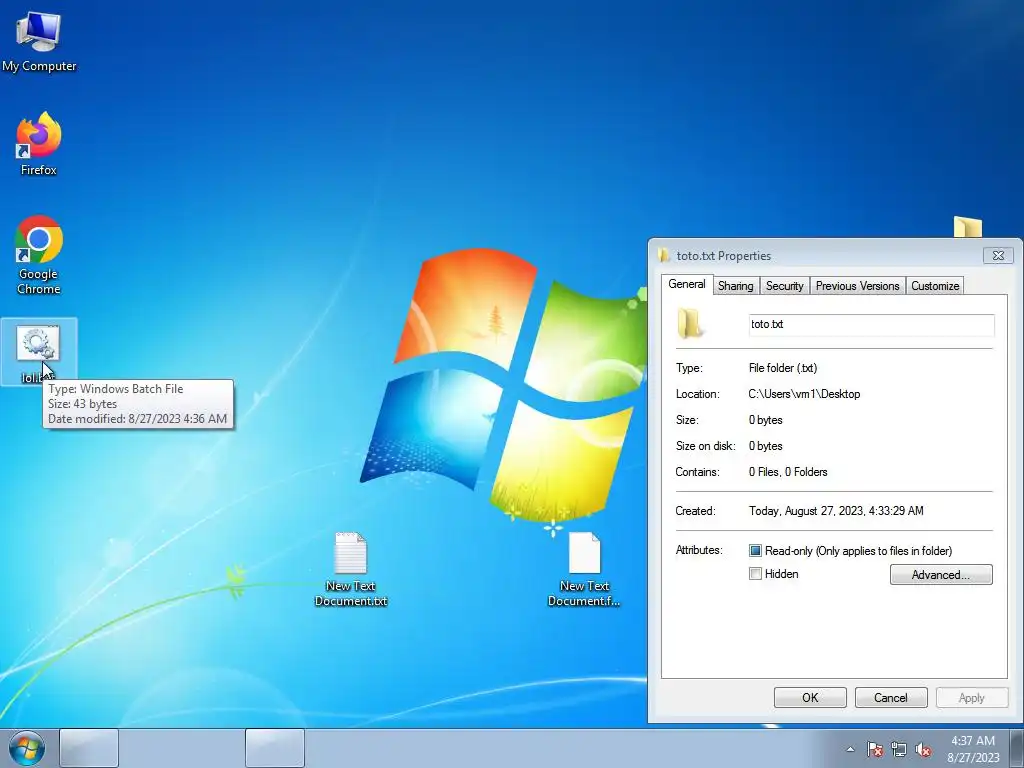Open the Advanced... attributes dialog
The width and height of the screenshot is (1024, 768).
(x=940, y=575)
